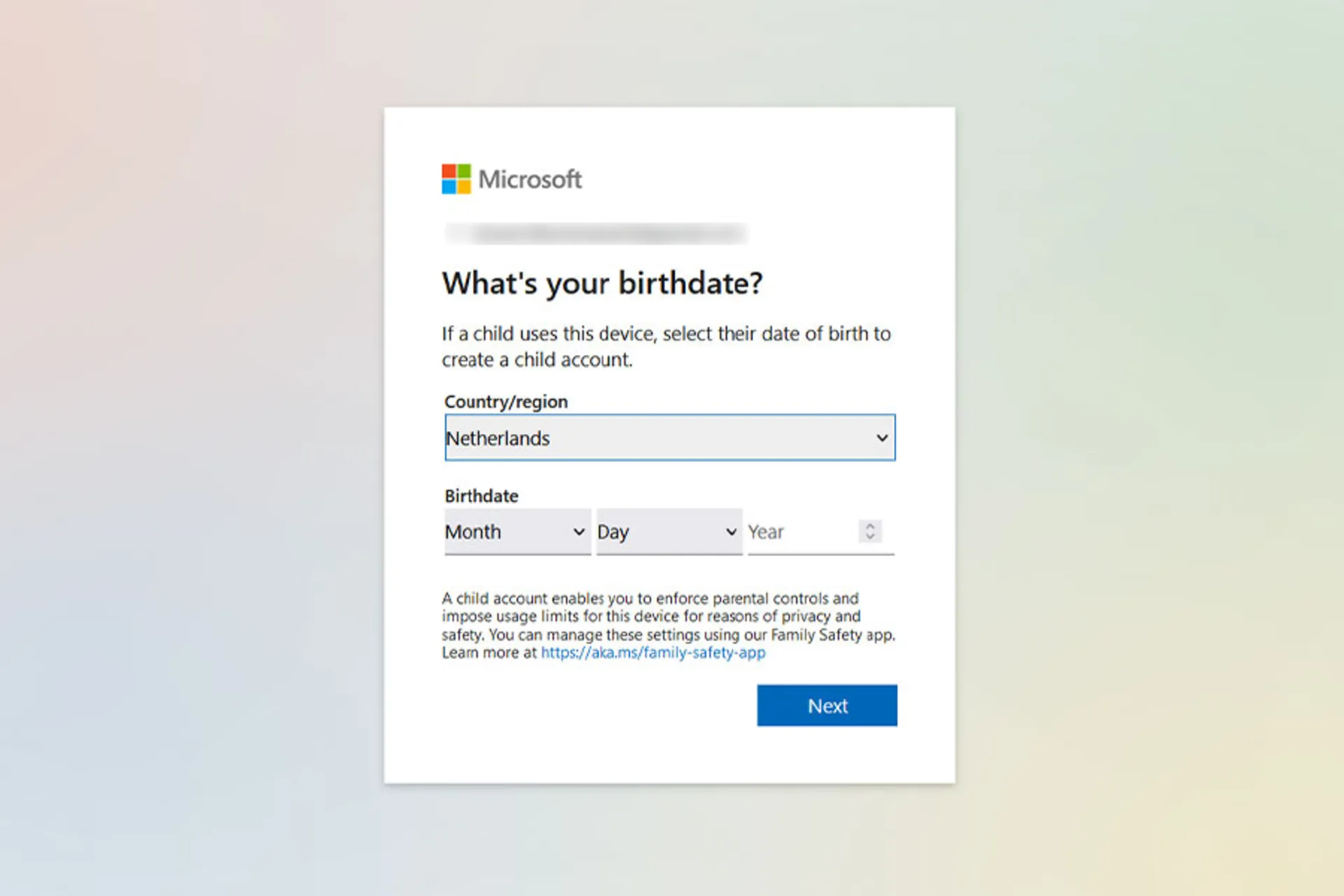Increase year with the up stepper arrow
The image size is (1344, 896).
870,526
